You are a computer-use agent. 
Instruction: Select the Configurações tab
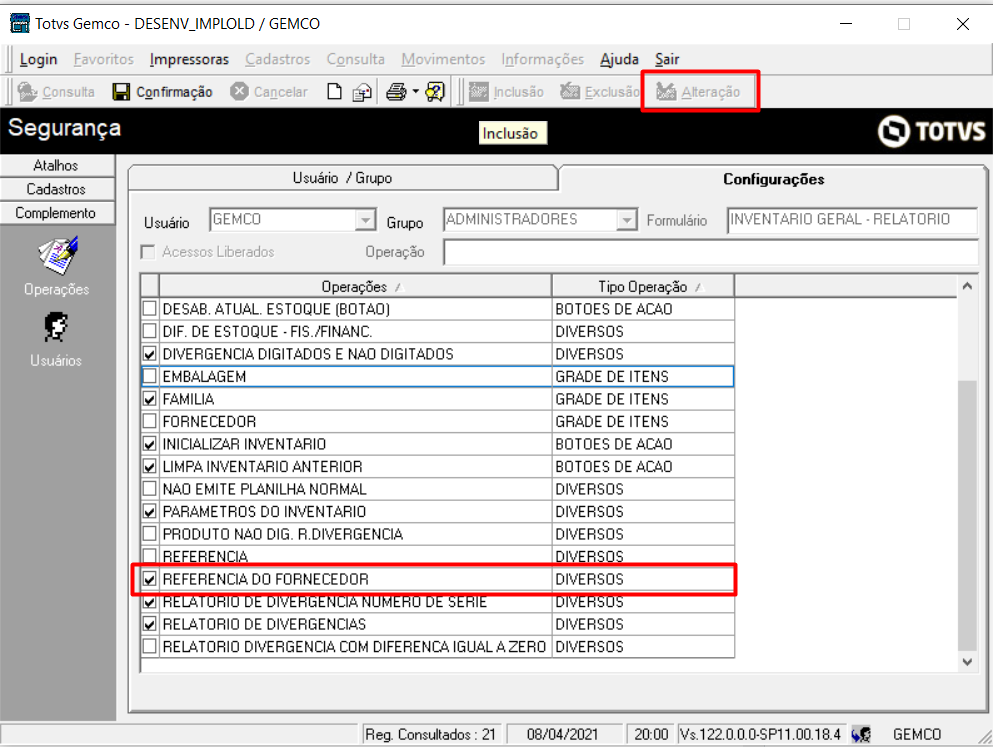click(773, 179)
